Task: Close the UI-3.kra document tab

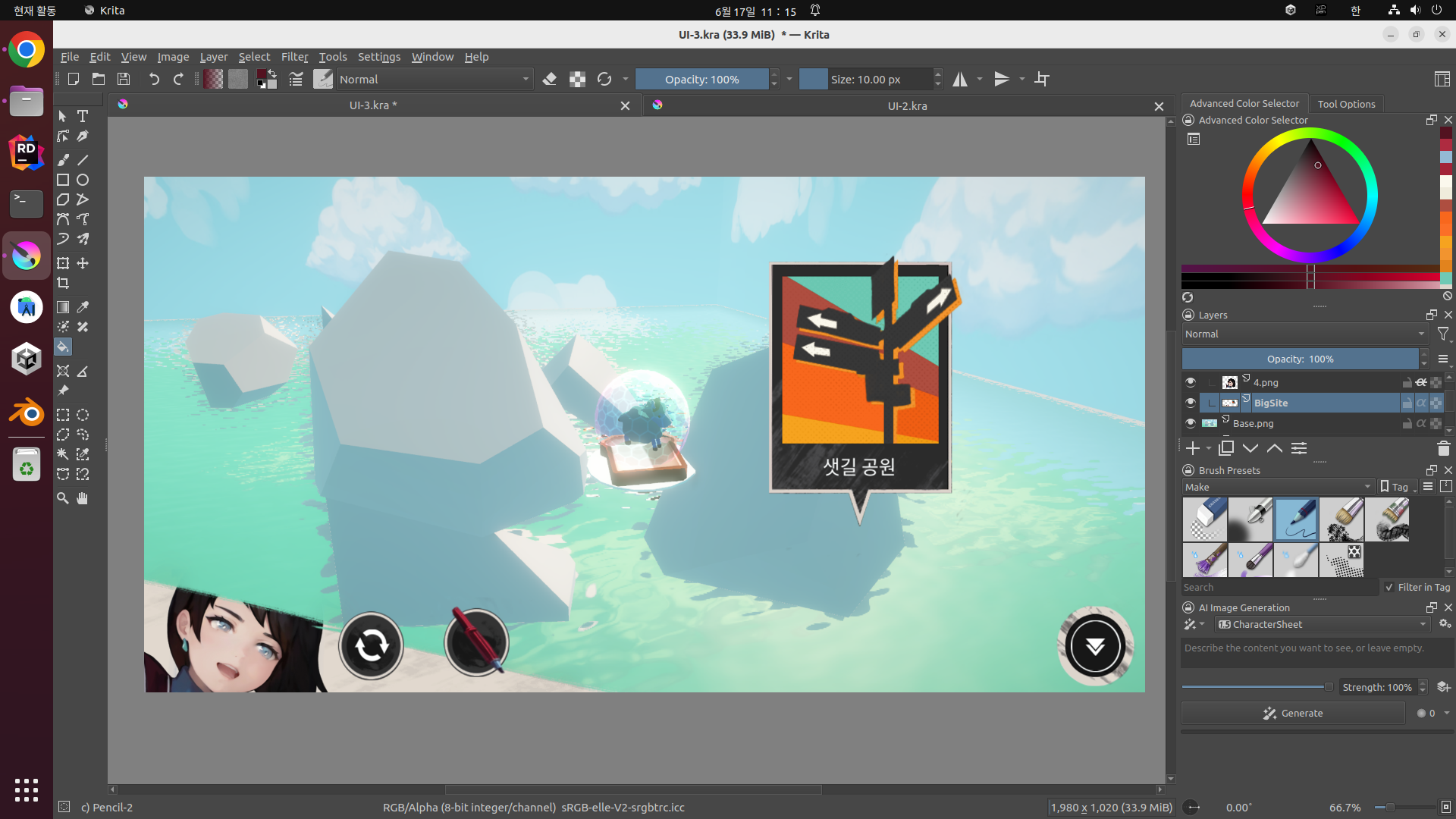Action: (x=625, y=106)
